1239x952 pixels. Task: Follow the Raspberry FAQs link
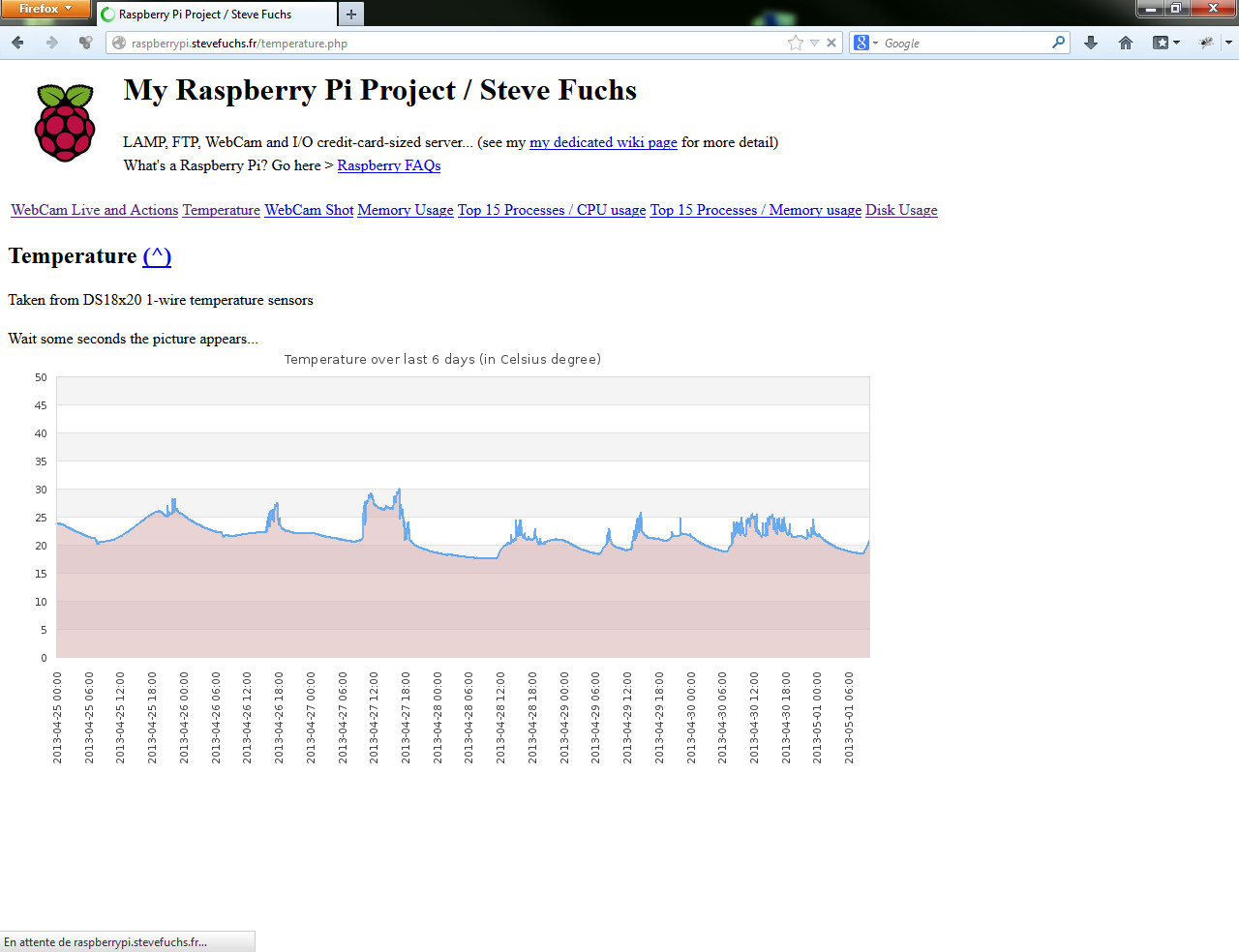point(388,165)
